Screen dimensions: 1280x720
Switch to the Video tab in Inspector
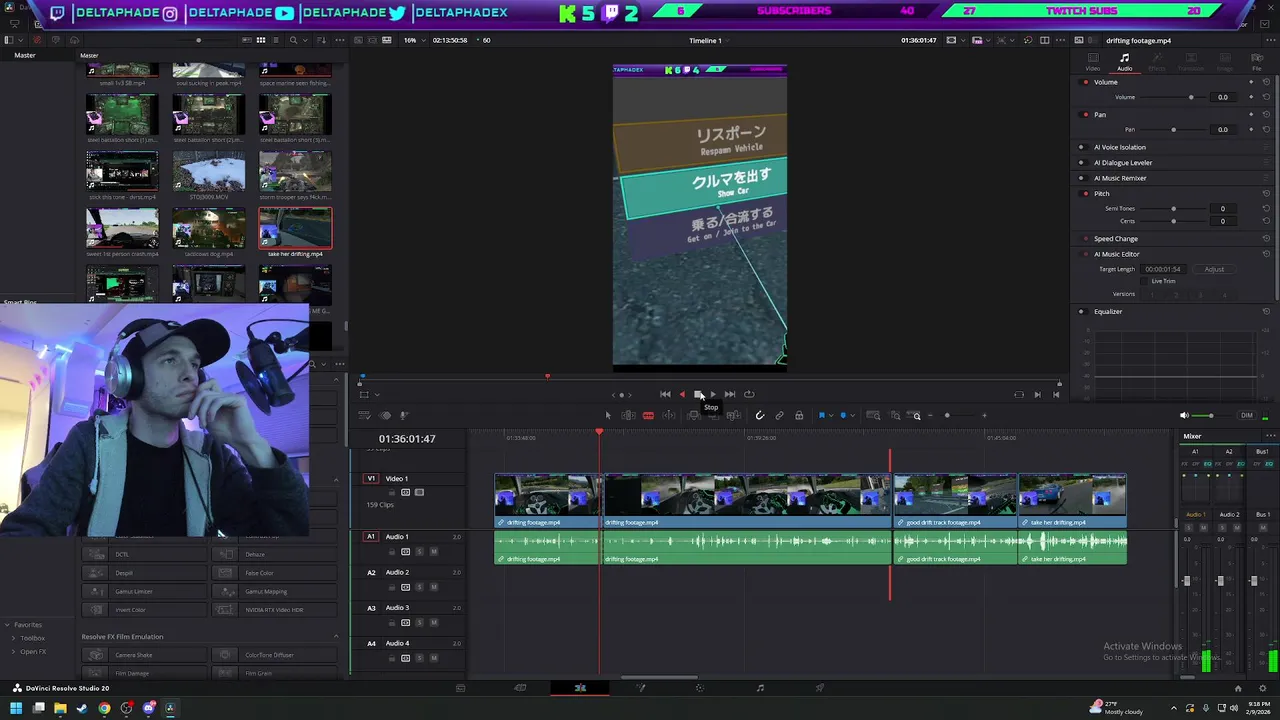click(1092, 62)
